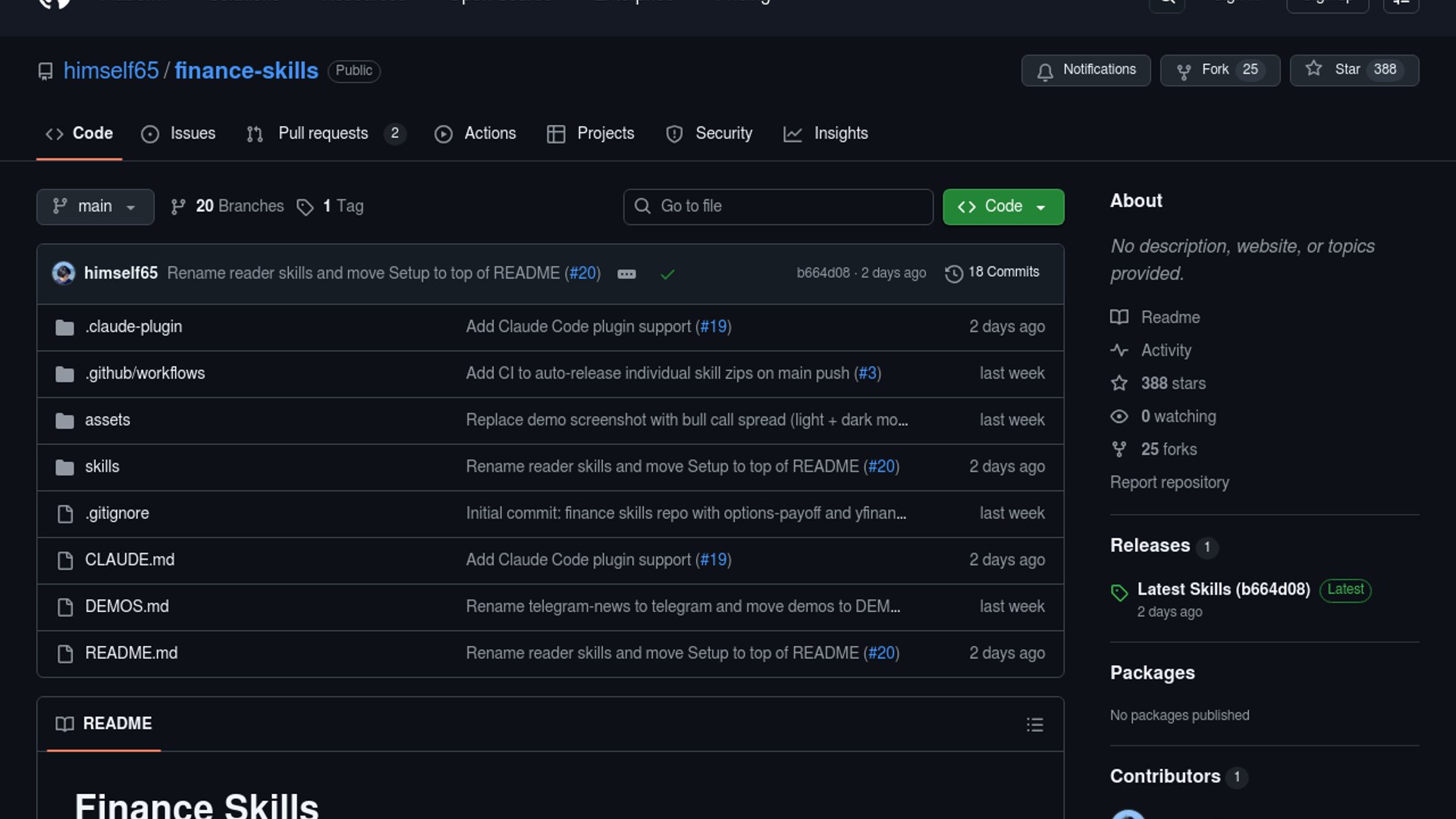
Task: Open the README.md file
Action: tap(130, 653)
